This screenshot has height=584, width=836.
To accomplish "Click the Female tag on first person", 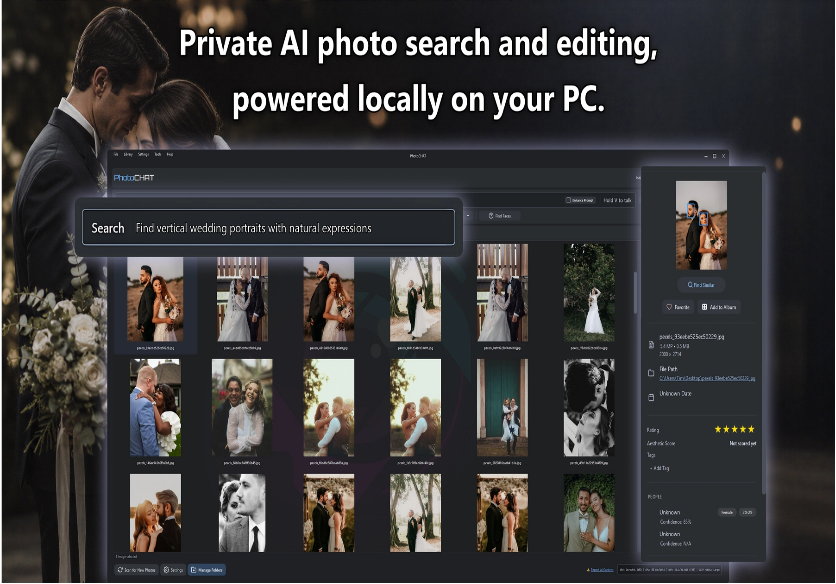I will 727,513.
